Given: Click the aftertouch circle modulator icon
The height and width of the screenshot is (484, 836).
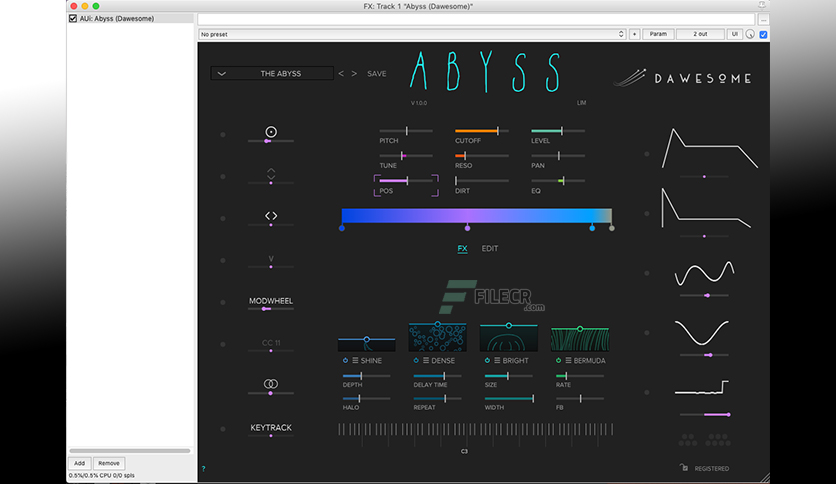Looking at the screenshot, I should pyautogui.click(x=271, y=132).
